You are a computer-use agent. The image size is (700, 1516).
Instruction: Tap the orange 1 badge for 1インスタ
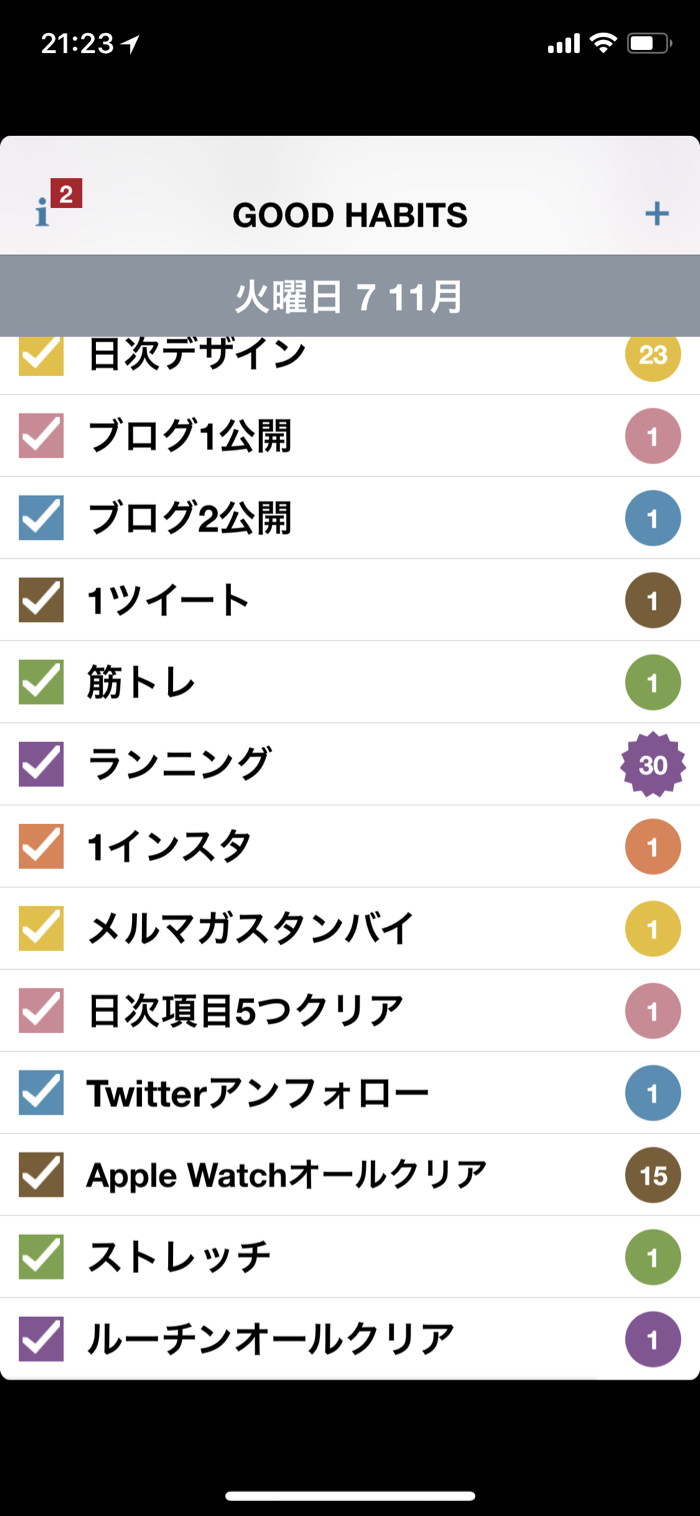point(653,847)
